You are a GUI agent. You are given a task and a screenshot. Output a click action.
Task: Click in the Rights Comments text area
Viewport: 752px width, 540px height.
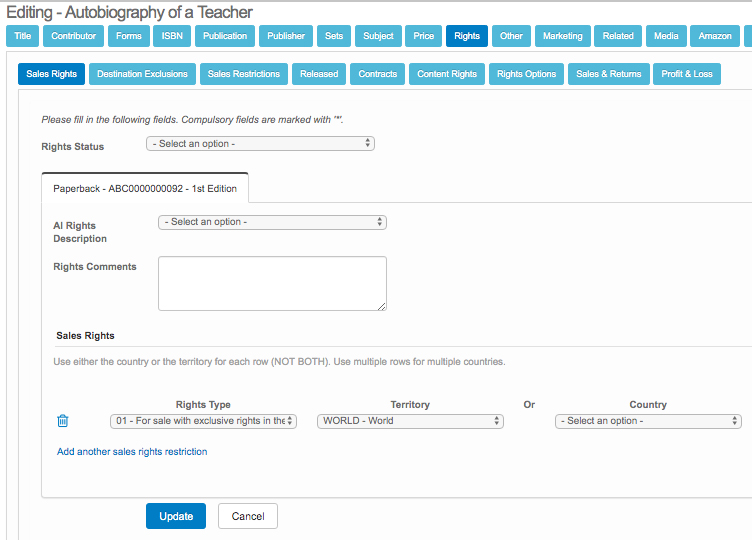pyautogui.click(x=272, y=283)
